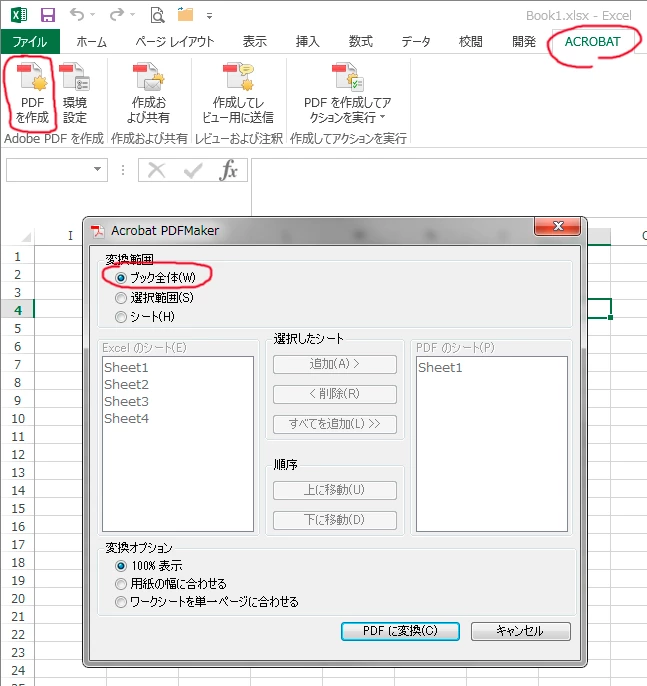Open the Redo history dropdown arrow
Screen dimensions: 647x686
click(132, 15)
